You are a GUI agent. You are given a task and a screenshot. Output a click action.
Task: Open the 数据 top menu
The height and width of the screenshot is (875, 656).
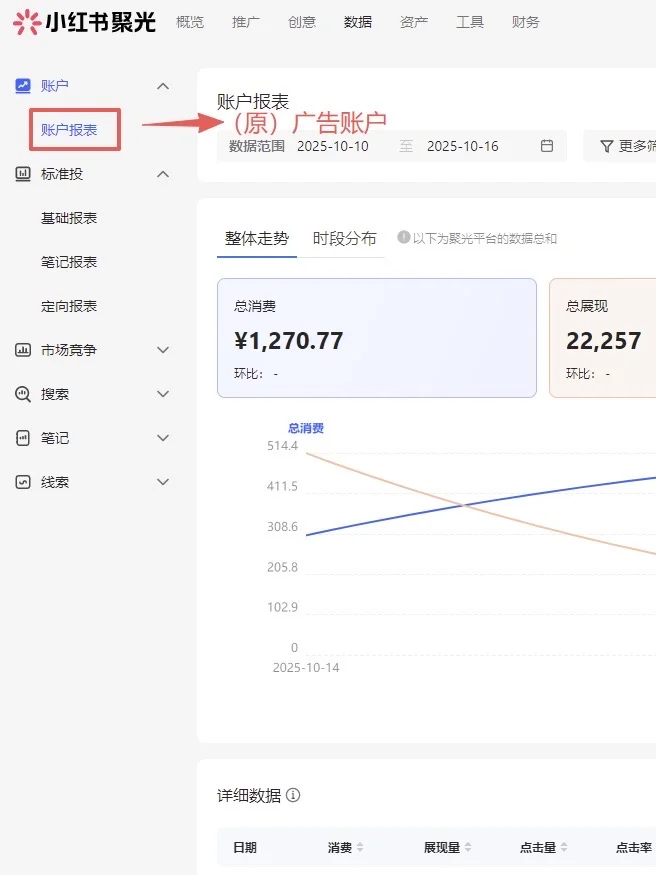pyautogui.click(x=358, y=22)
